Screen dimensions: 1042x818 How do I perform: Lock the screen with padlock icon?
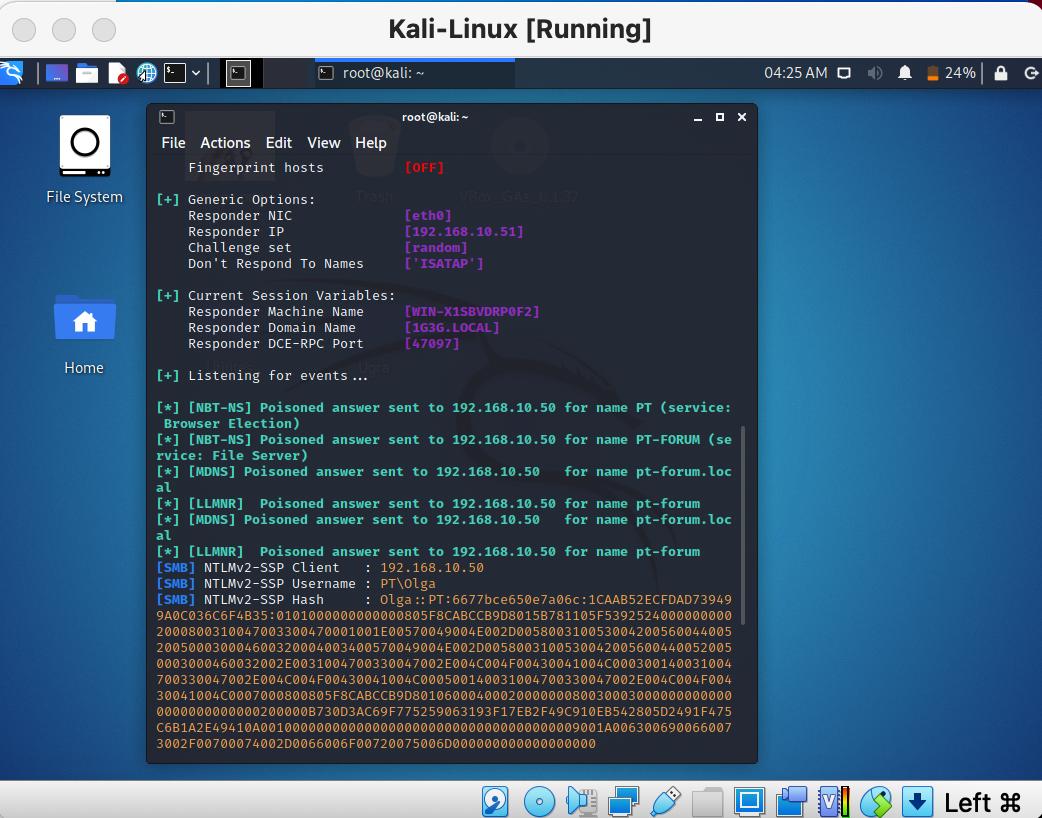1001,73
